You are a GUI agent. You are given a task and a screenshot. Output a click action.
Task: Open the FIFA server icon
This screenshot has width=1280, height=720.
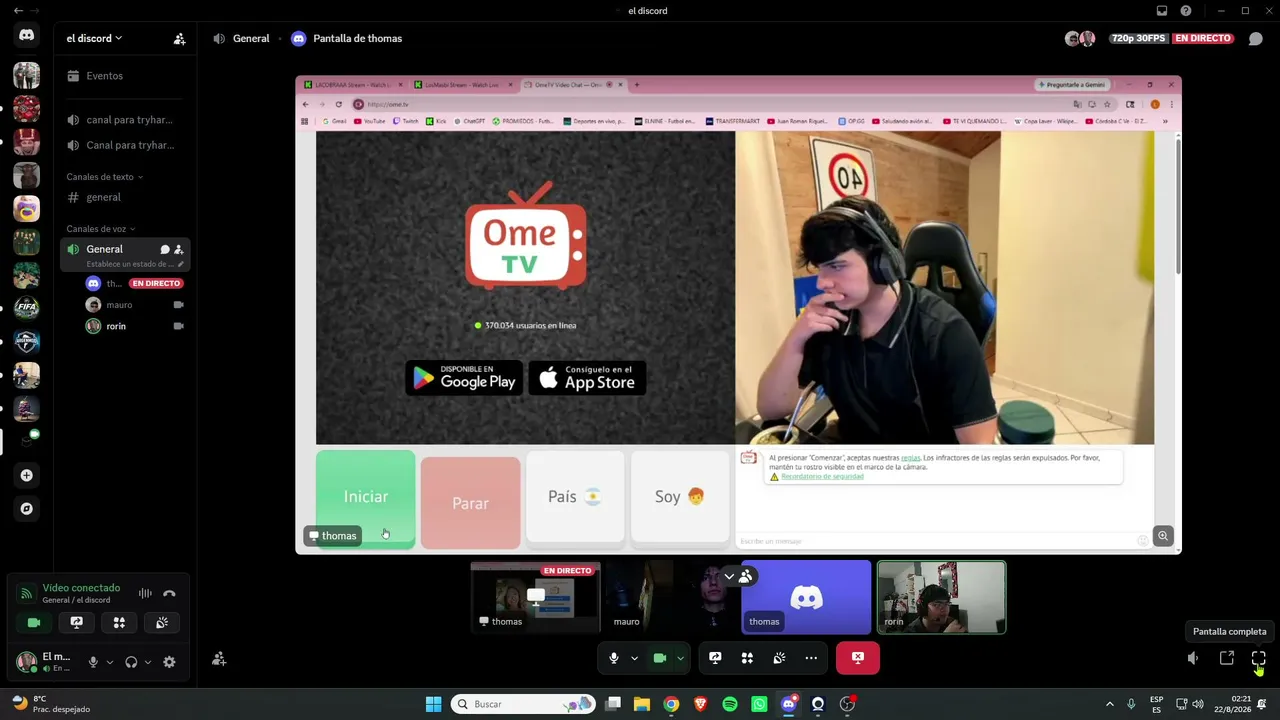pos(27,308)
